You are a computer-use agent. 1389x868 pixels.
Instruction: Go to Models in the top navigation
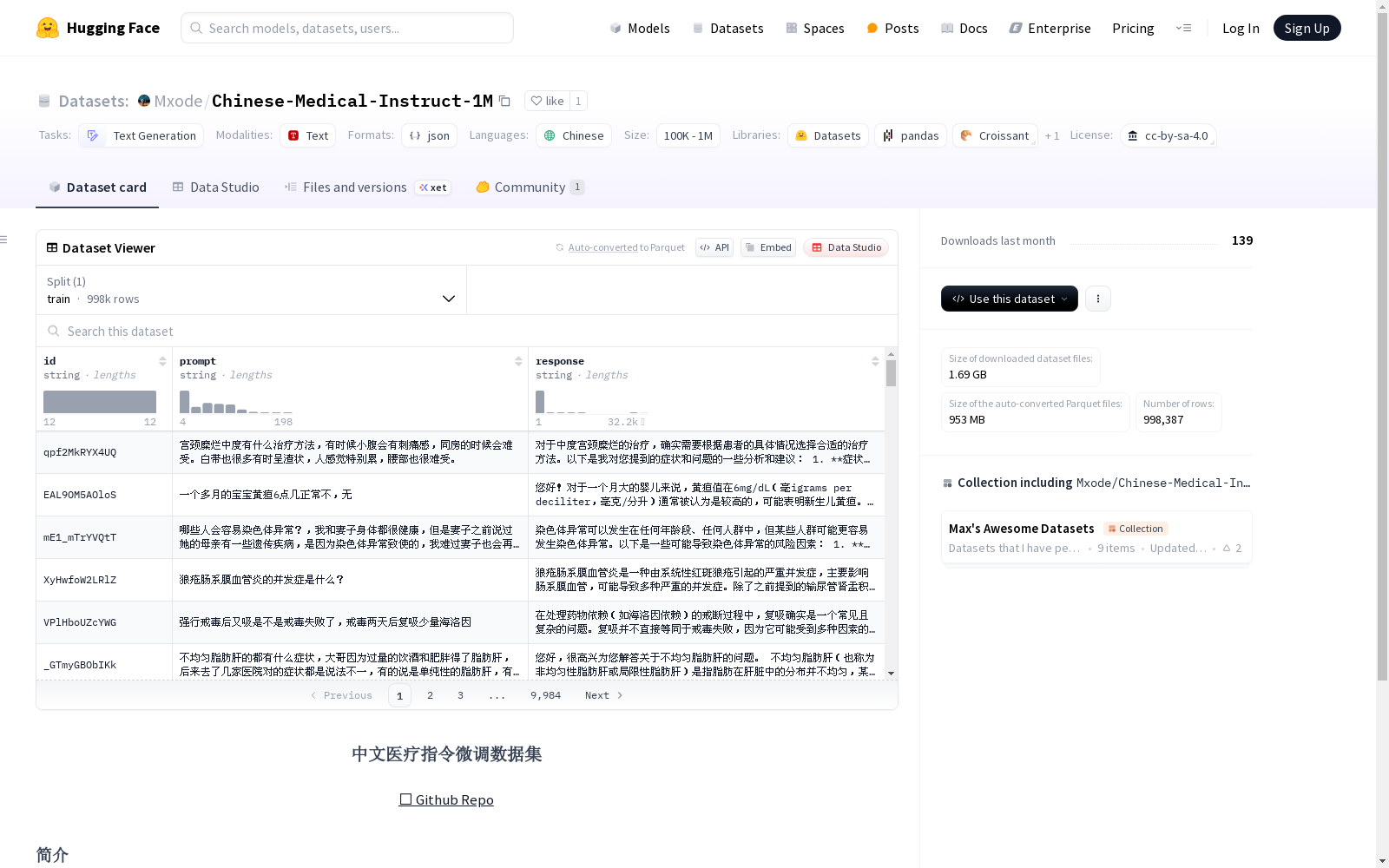tap(640, 28)
